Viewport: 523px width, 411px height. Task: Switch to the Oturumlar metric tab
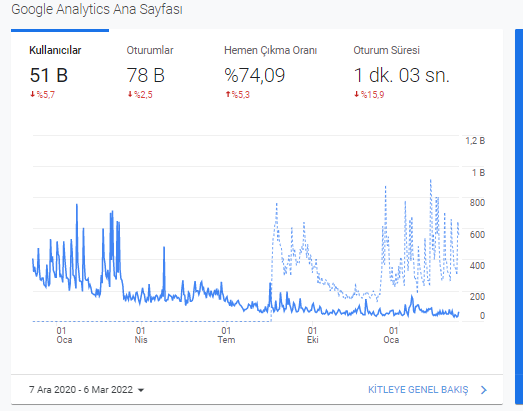(150, 50)
